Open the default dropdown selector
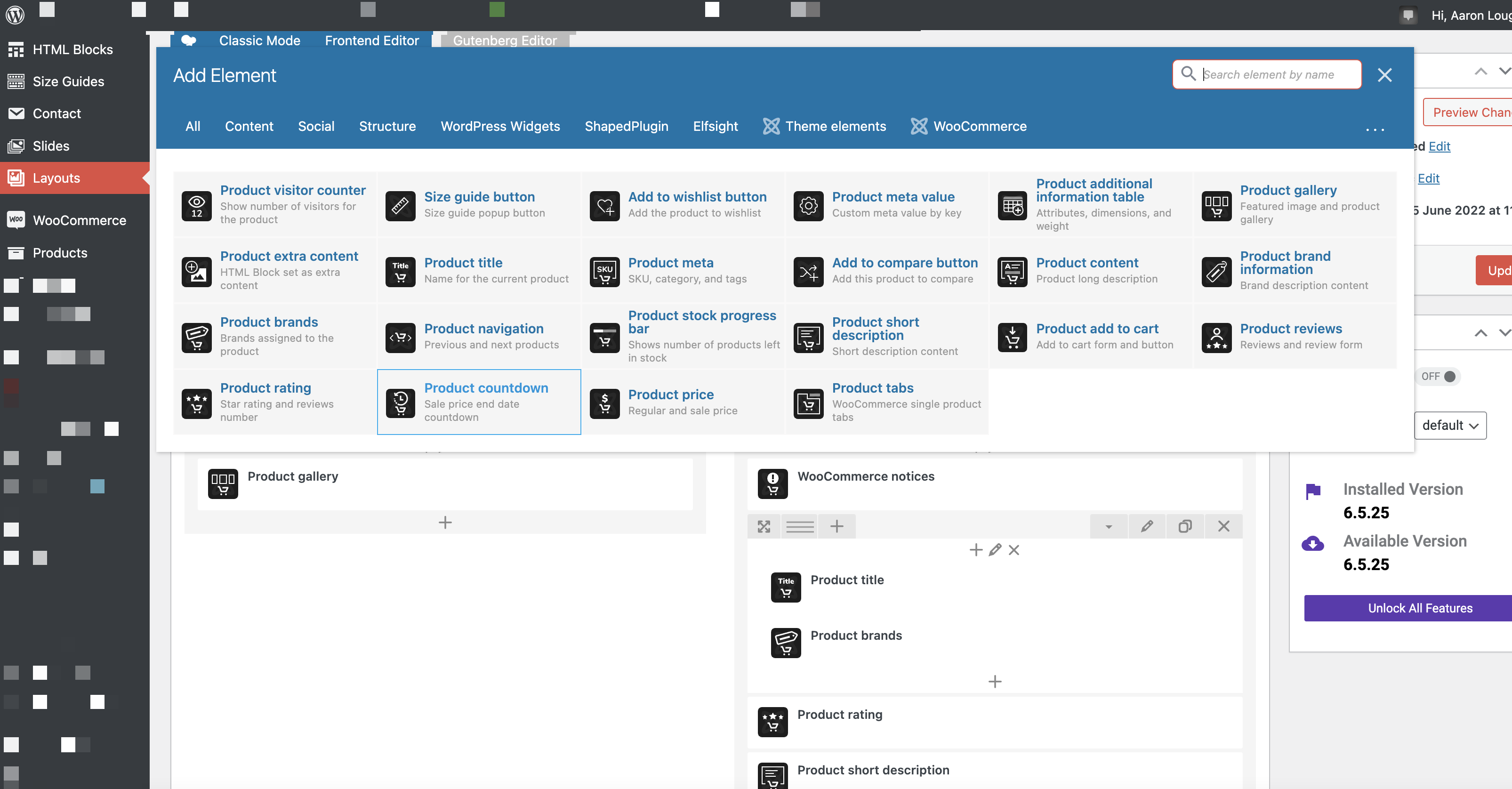The image size is (1512, 789). [1450, 425]
